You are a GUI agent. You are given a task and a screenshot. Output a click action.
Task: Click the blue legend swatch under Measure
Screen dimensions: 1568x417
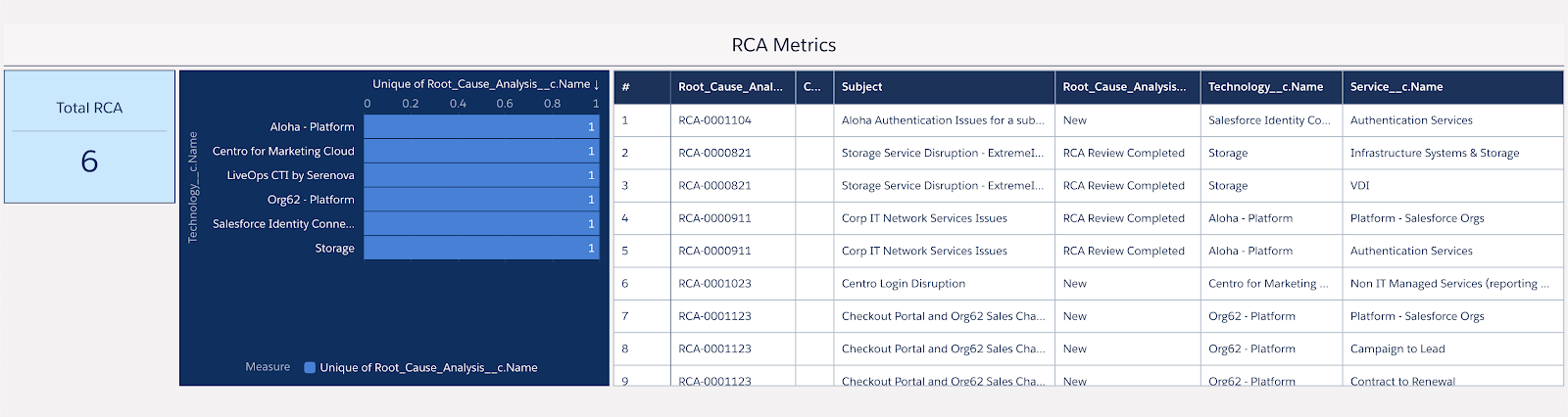click(x=310, y=368)
